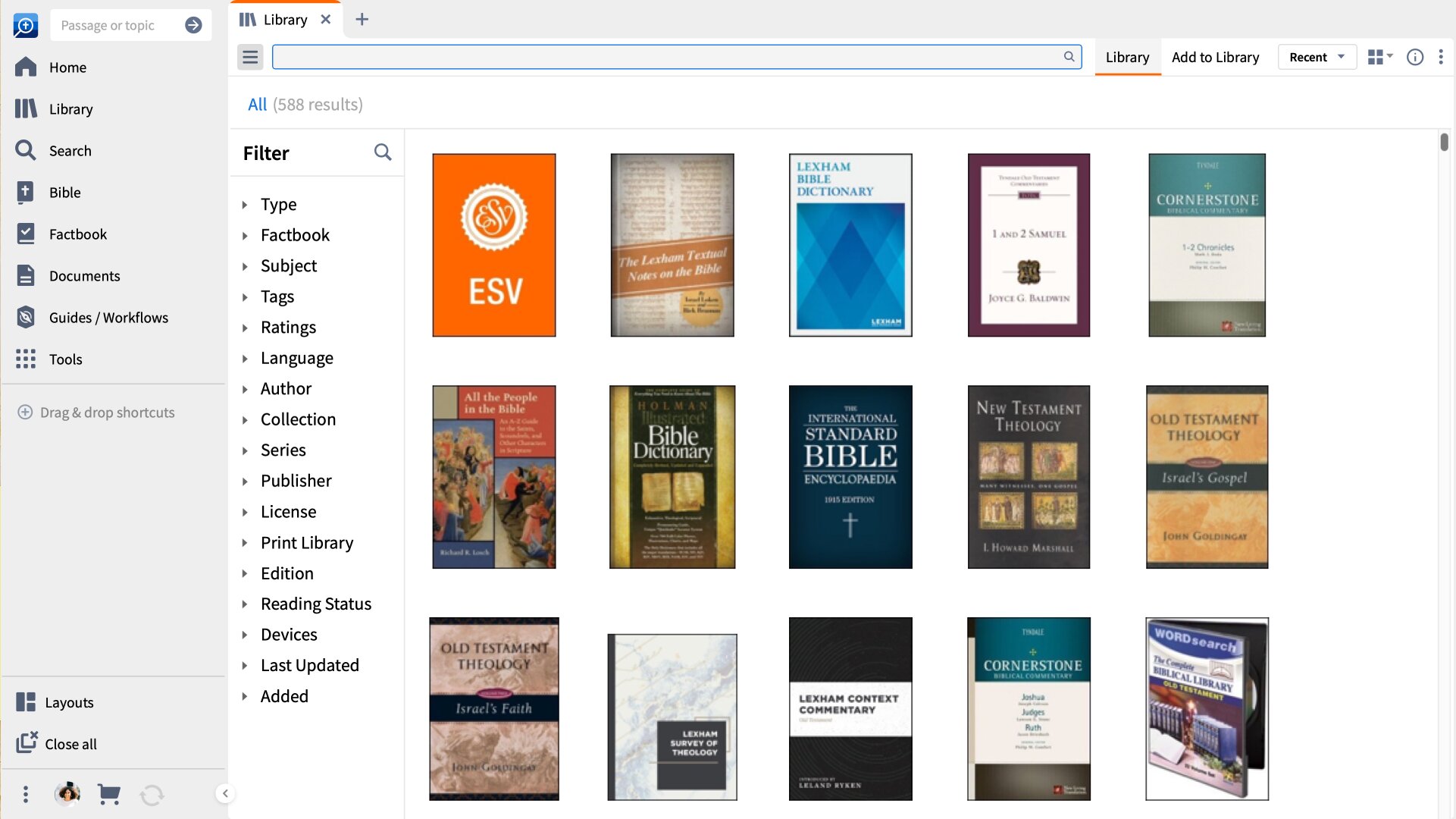The height and width of the screenshot is (819, 1456).
Task: Open the grid view options dropdown
Action: tap(1380, 57)
